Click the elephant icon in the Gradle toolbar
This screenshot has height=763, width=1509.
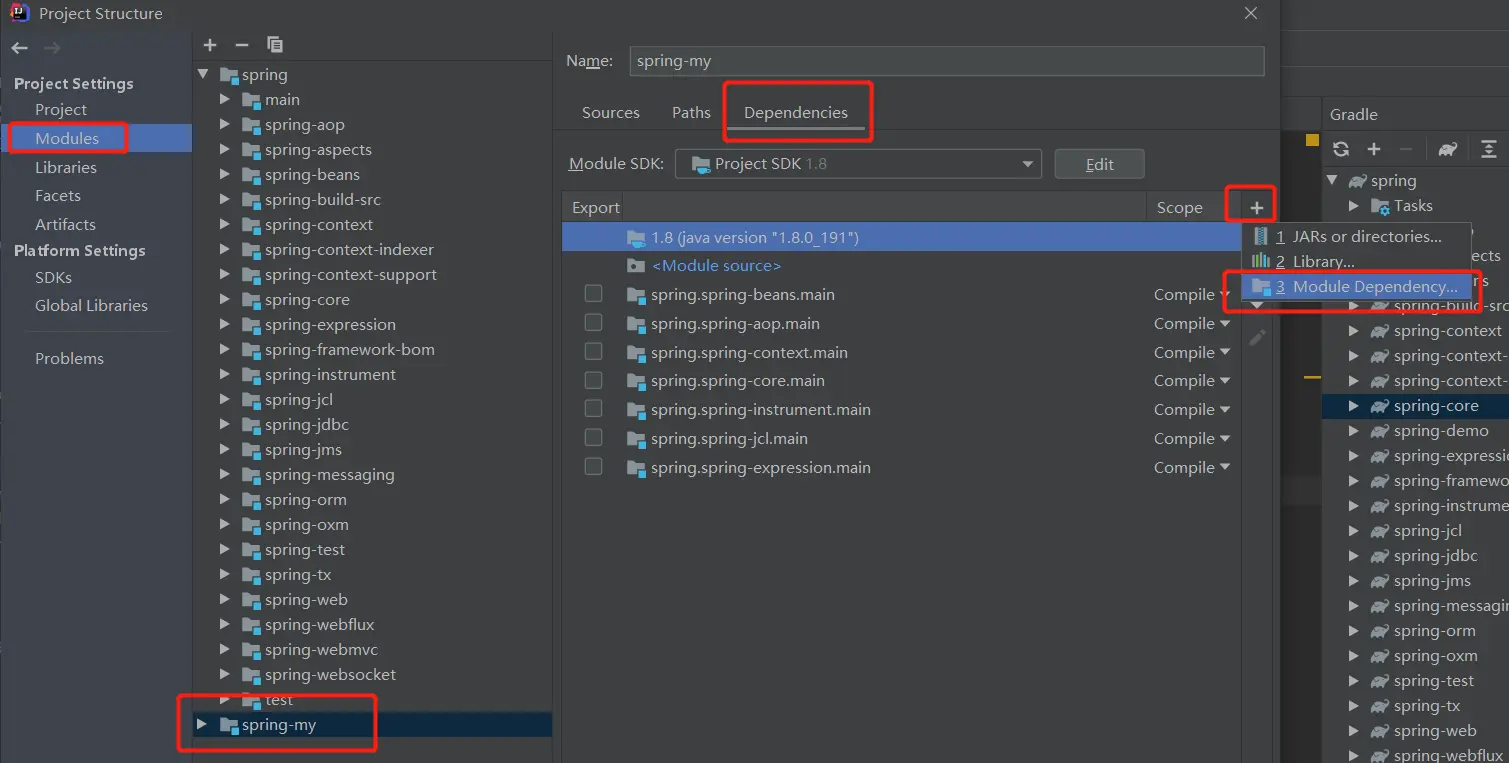pyautogui.click(x=1447, y=149)
